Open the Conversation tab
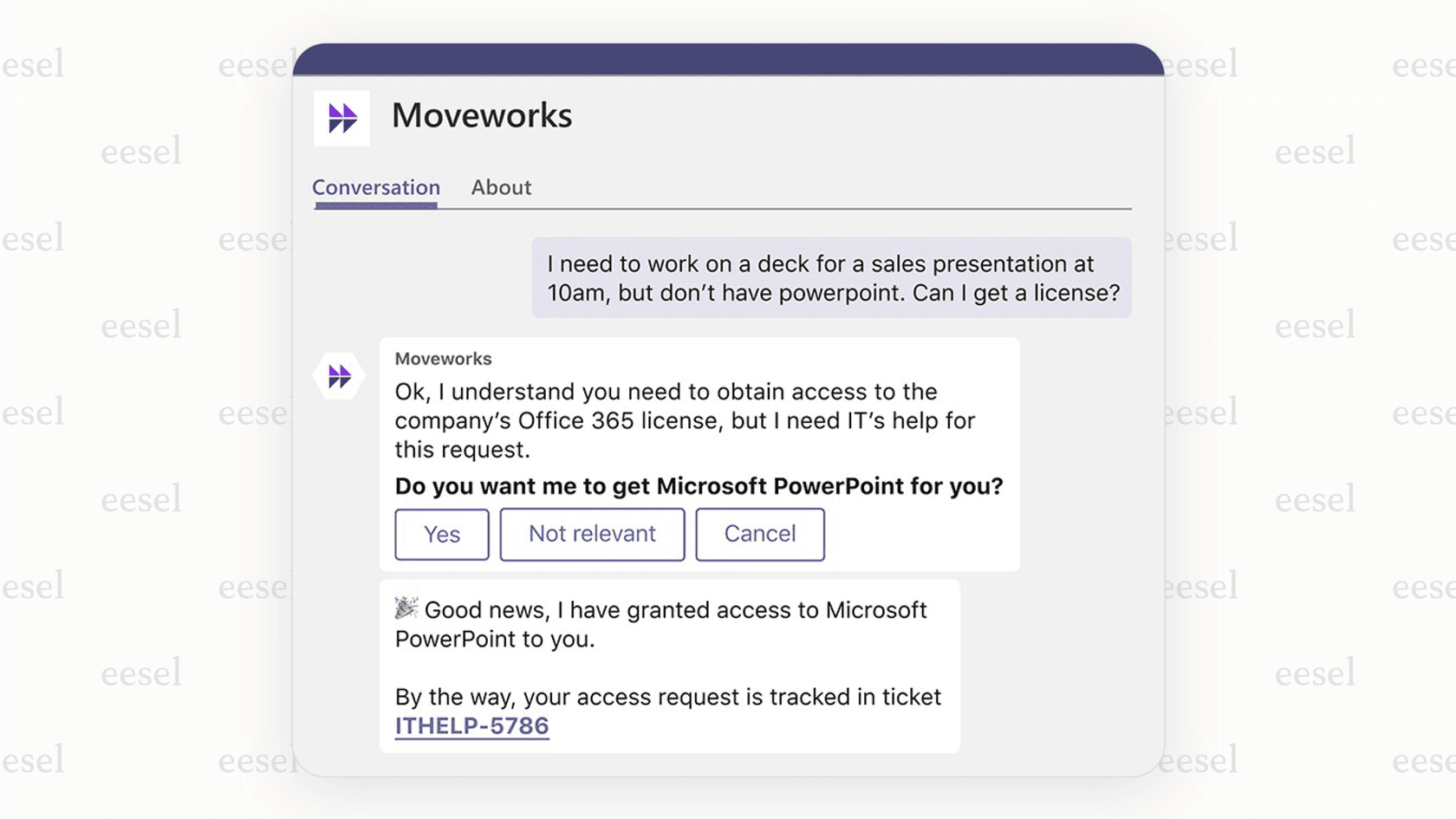 point(375,187)
